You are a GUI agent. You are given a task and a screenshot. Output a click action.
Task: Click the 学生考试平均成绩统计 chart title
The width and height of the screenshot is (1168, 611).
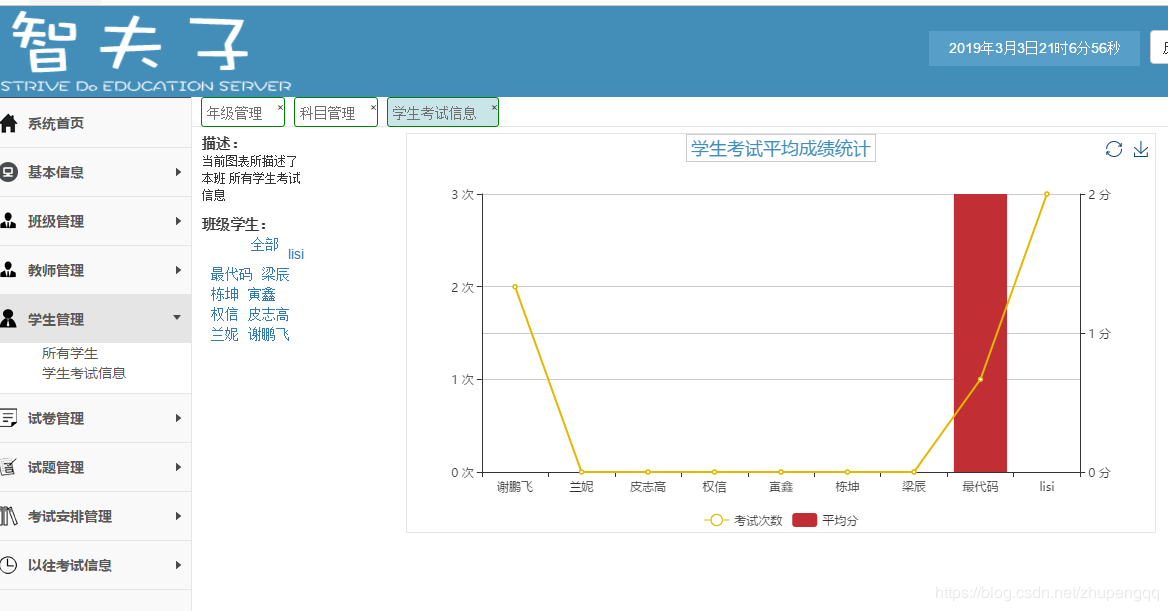coord(781,149)
